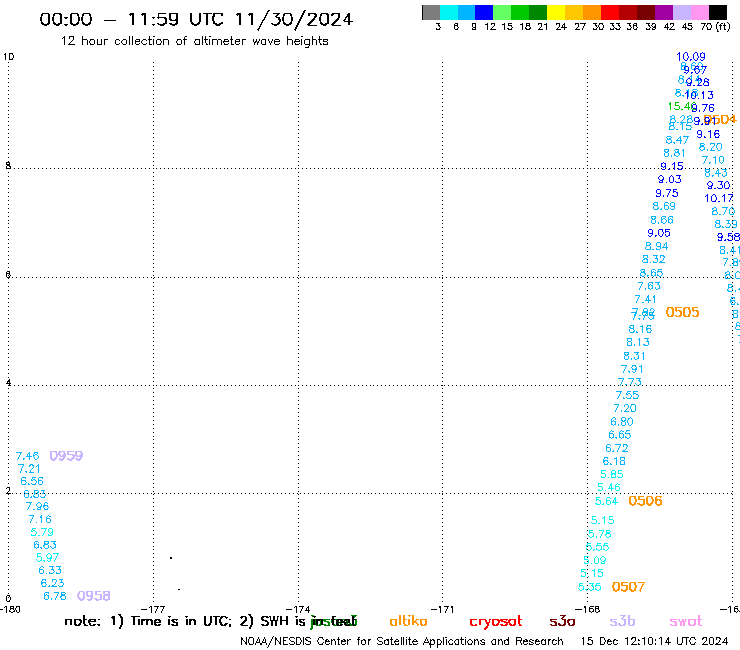Click the wave height value '9.16'
Image resolution: width=740 pixels, height=650 pixels.
[x=708, y=134]
